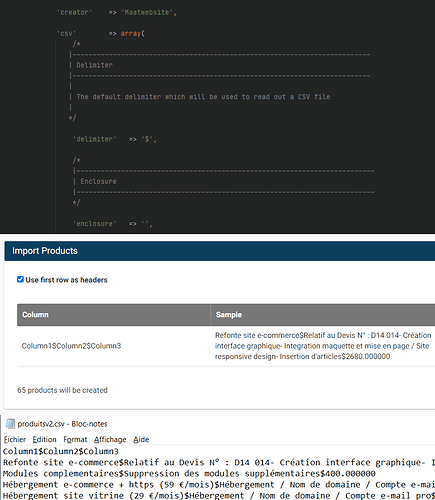This screenshot has width=435, height=500.
Task: Click the 'csv' => array( line
Action: click(x=101, y=33)
